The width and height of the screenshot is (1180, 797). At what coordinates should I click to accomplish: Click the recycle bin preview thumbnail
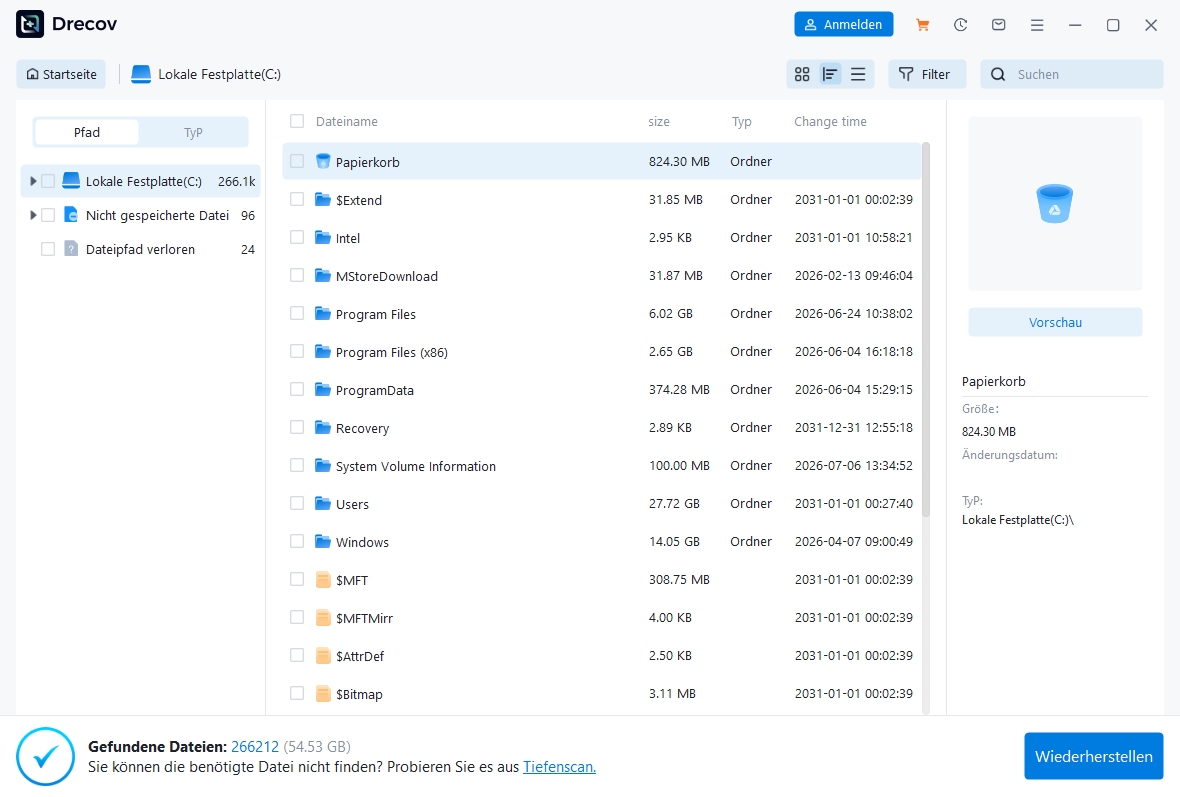coord(1055,203)
